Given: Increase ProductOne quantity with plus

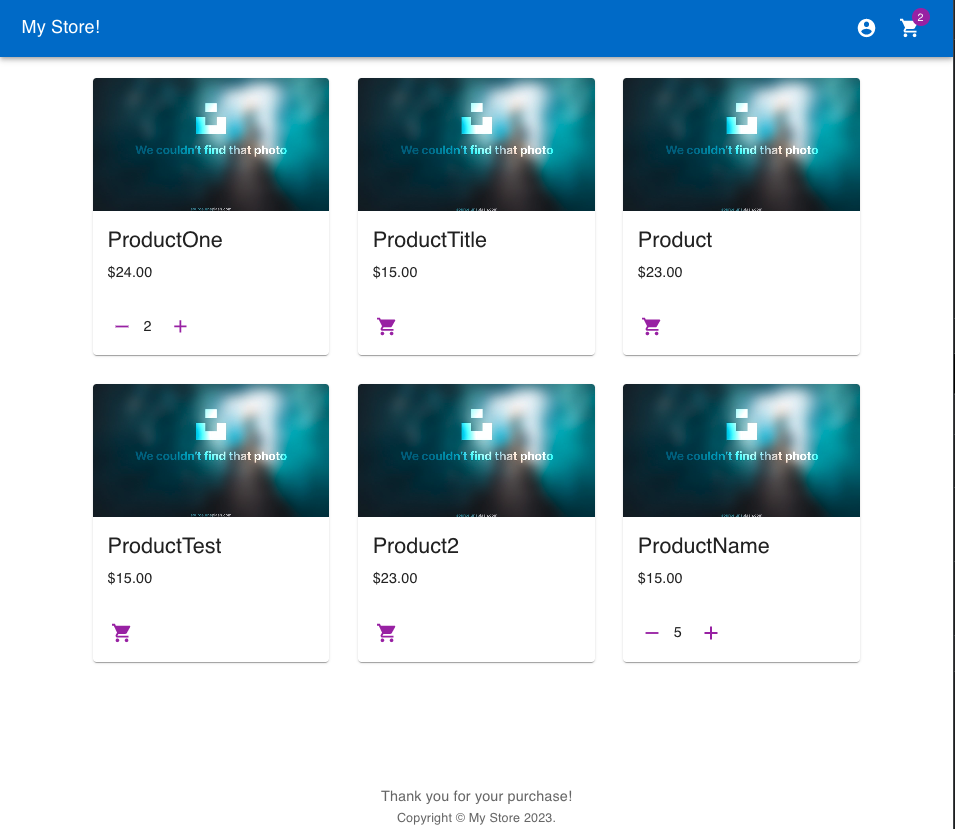Looking at the screenshot, I should coord(180,326).
